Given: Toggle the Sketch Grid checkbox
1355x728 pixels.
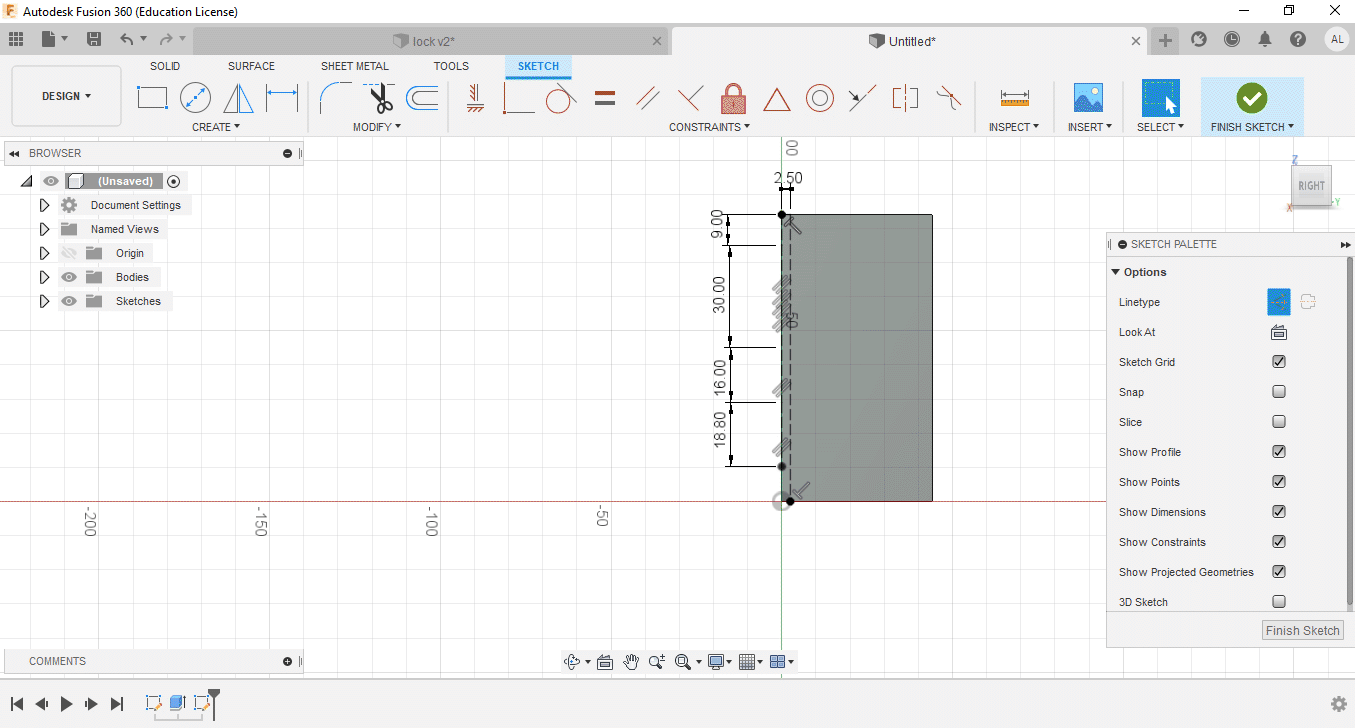Looking at the screenshot, I should pyautogui.click(x=1278, y=362).
